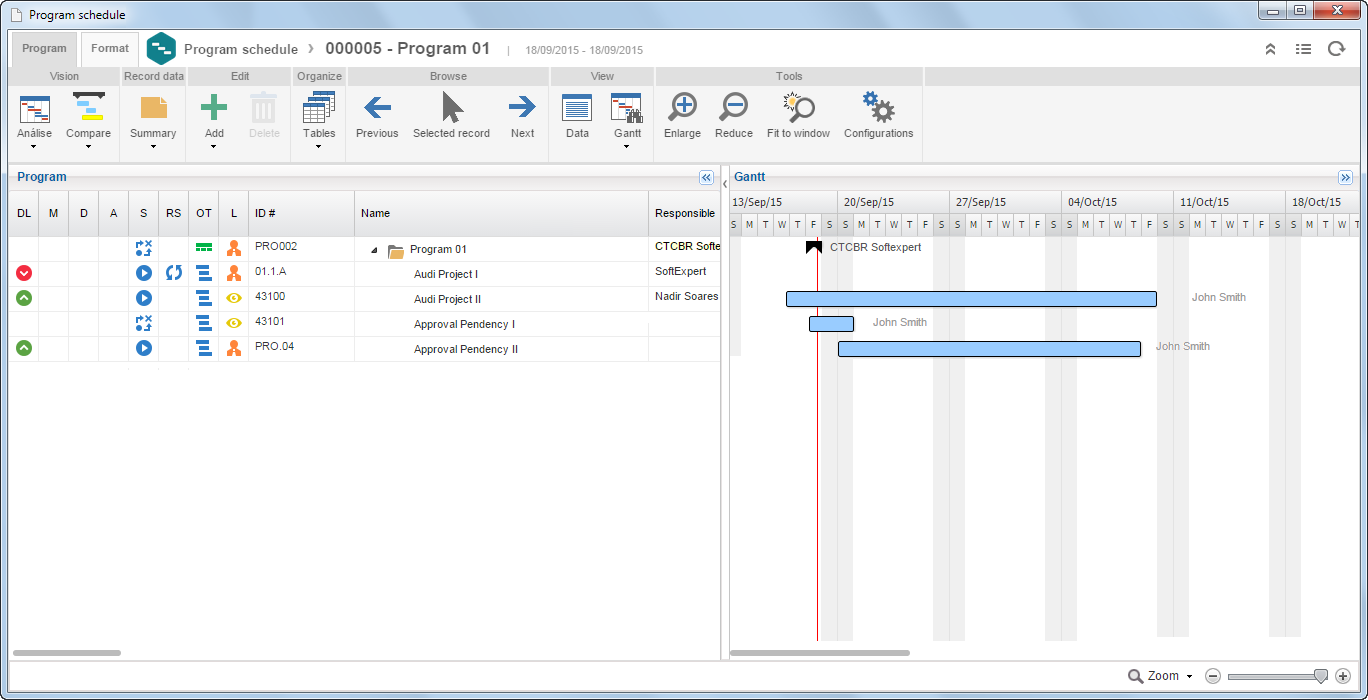The image size is (1368, 700).
Task: Collapse ribbon with double chevron up icon
Action: click(x=1271, y=48)
